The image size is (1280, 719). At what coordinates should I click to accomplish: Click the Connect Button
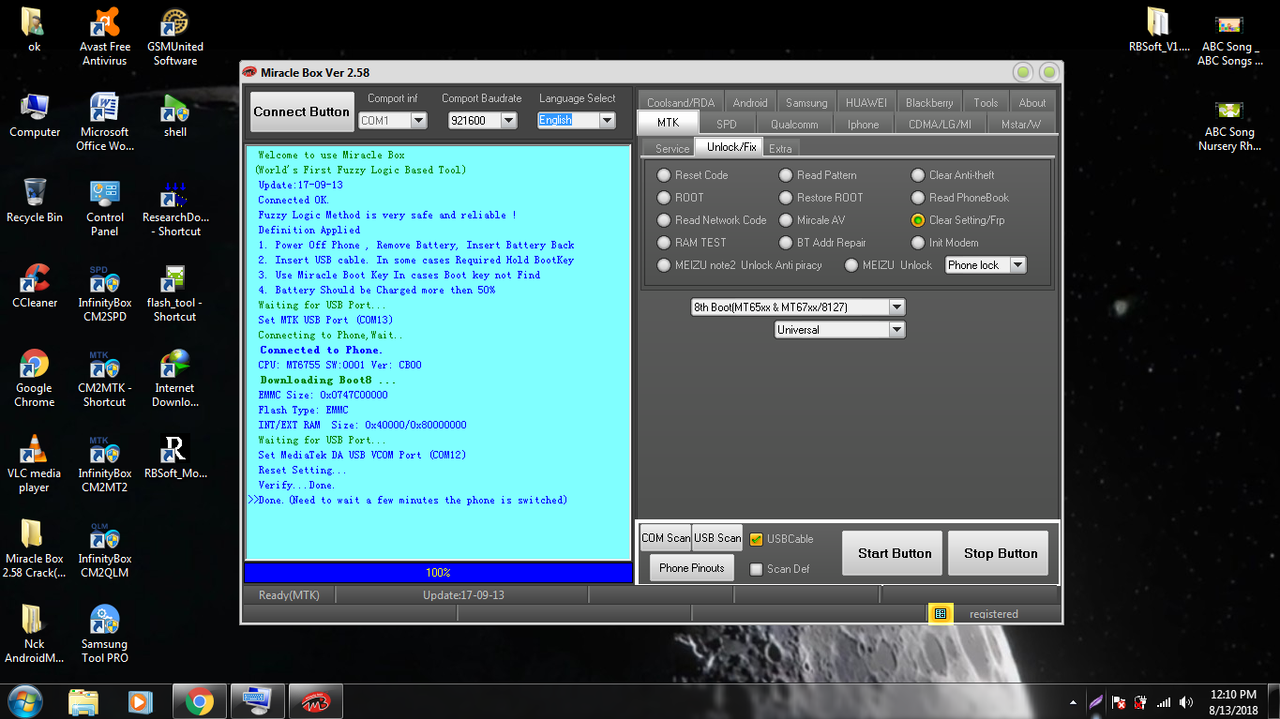click(301, 112)
